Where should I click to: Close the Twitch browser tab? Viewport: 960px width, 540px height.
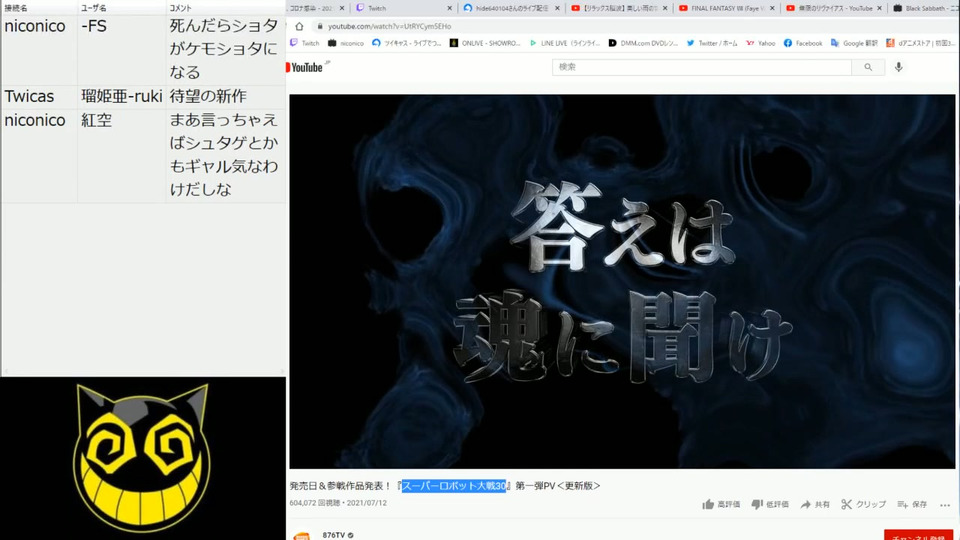[449, 8]
